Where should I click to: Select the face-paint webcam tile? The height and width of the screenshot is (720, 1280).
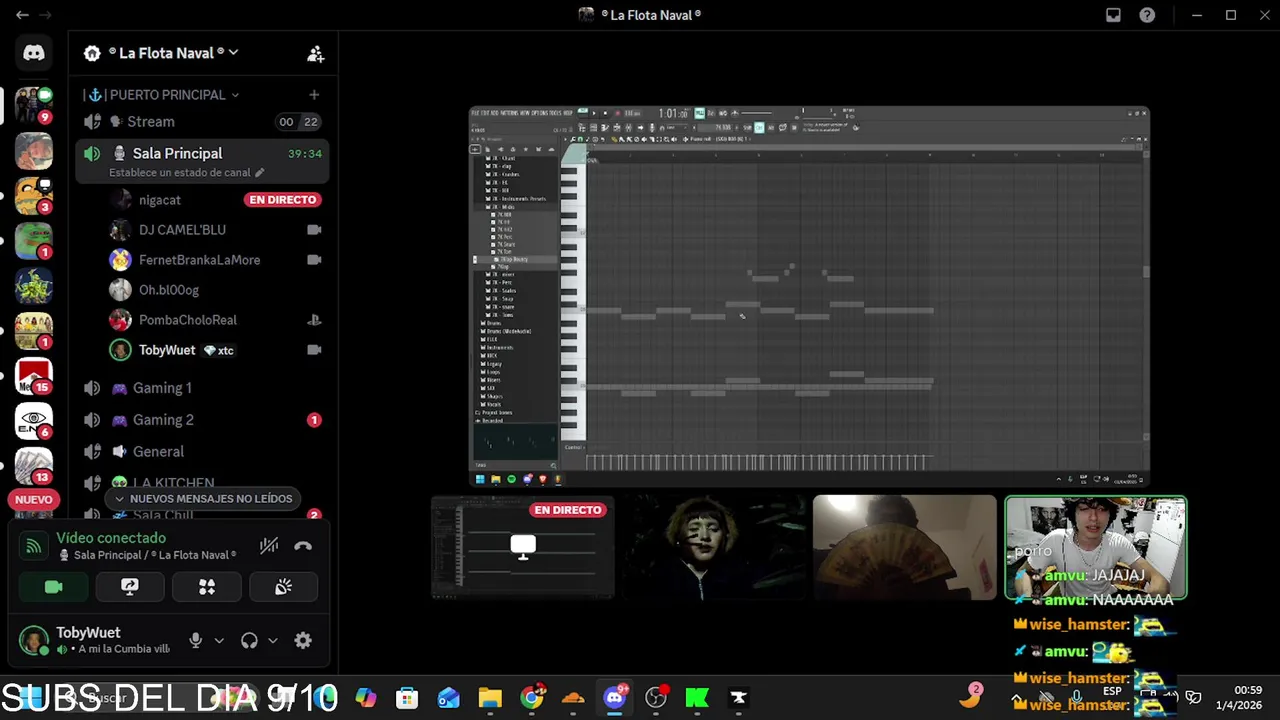pyautogui.click(x=714, y=548)
